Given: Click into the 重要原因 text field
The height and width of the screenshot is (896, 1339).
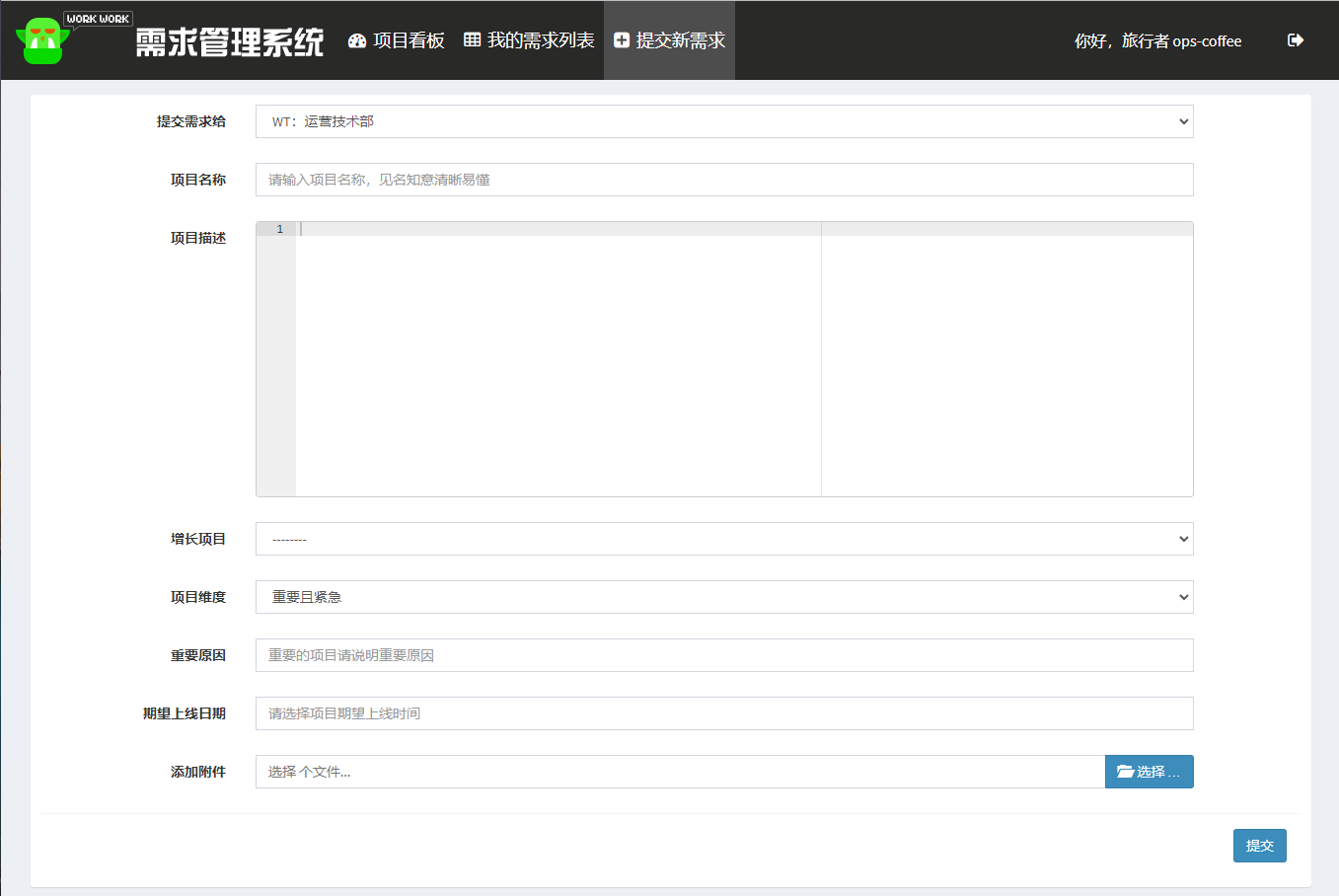Looking at the screenshot, I should pos(723,655).
